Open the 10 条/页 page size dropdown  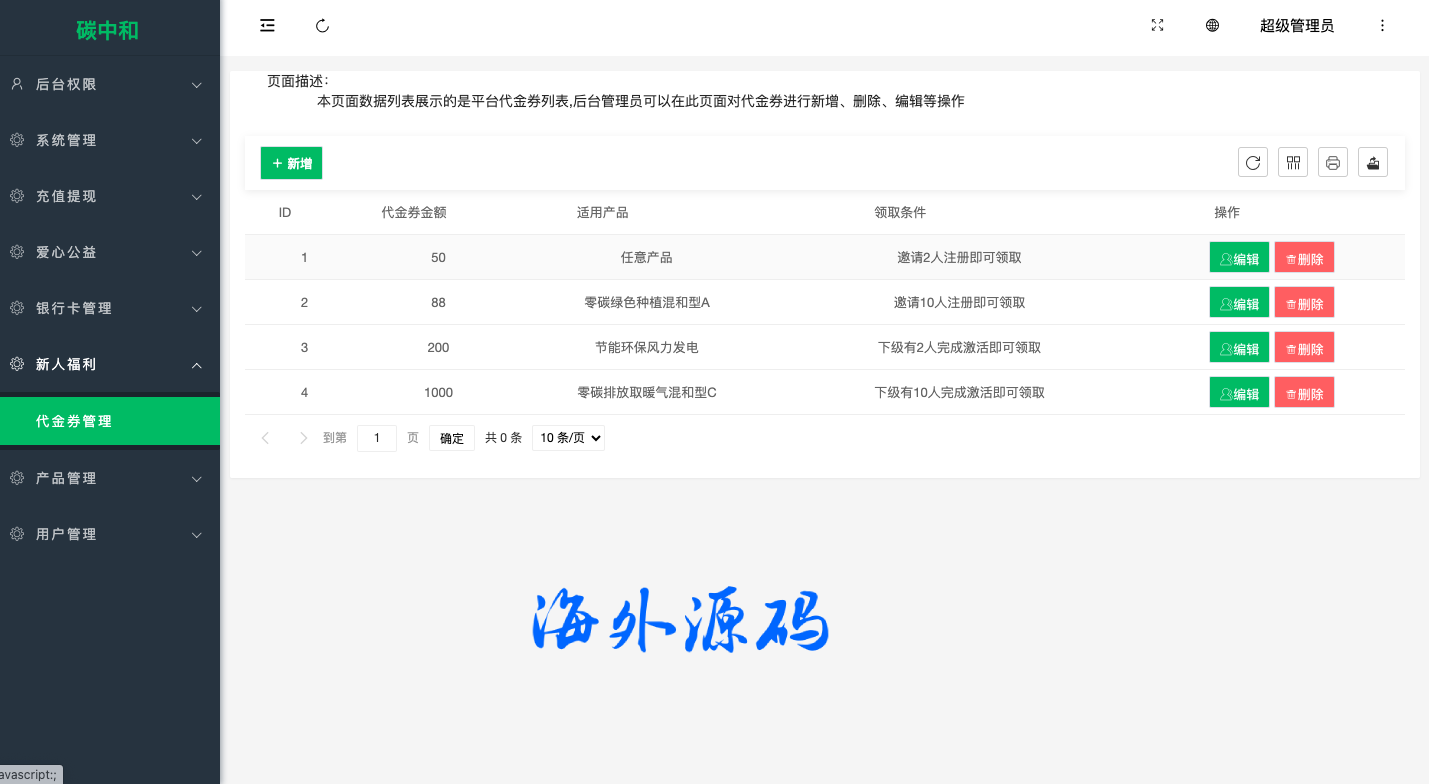[568, 438]
